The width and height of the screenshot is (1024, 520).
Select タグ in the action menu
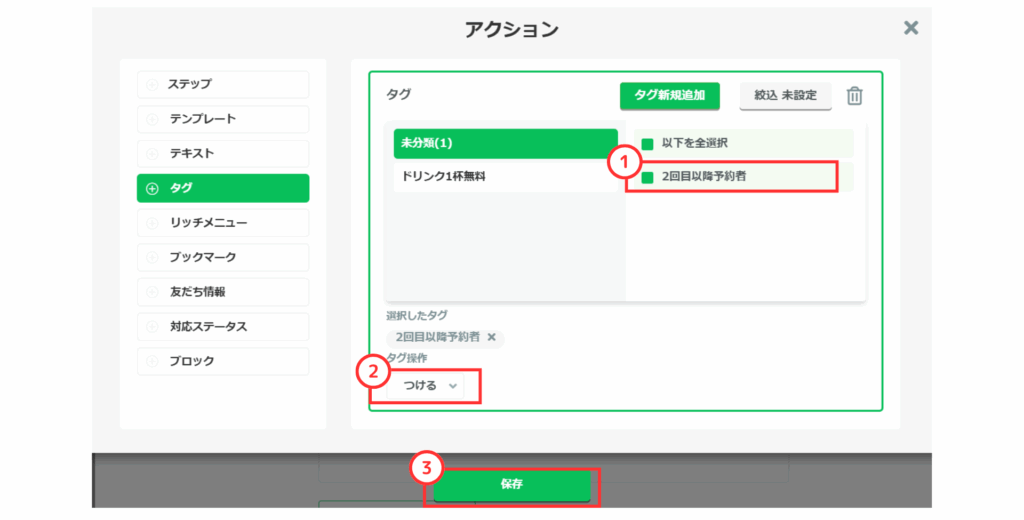(223, 188)
